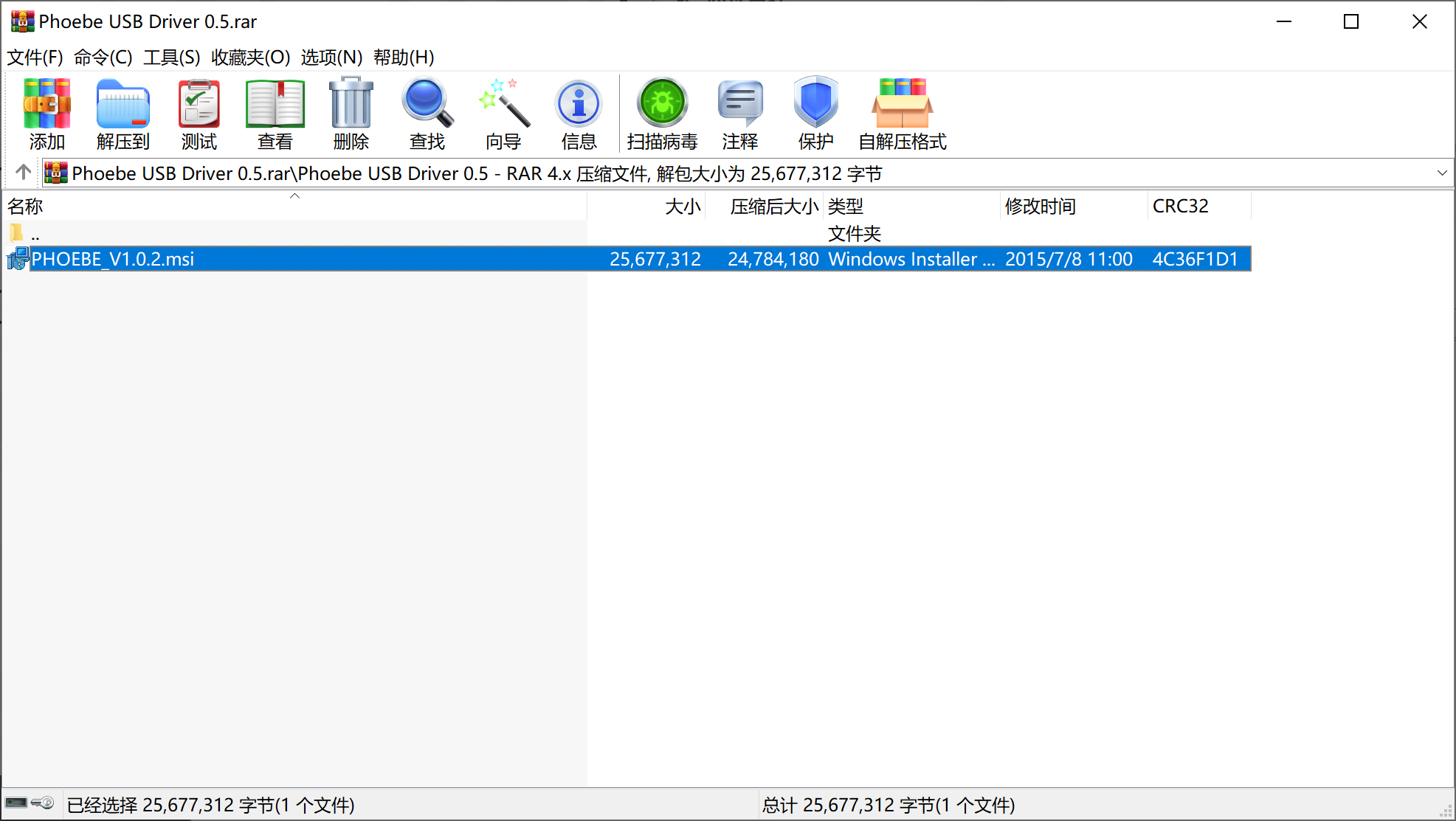Image resolution: width=1456 pixels, height=821 pixels.
Task: Click the drive icon in status bar
Action: point(16,803)
